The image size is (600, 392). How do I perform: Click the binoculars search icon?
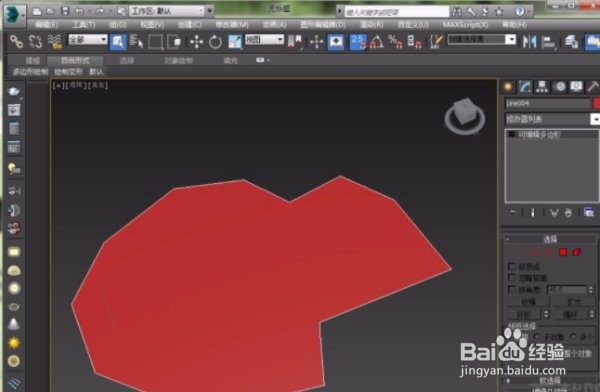coord(457,12)
